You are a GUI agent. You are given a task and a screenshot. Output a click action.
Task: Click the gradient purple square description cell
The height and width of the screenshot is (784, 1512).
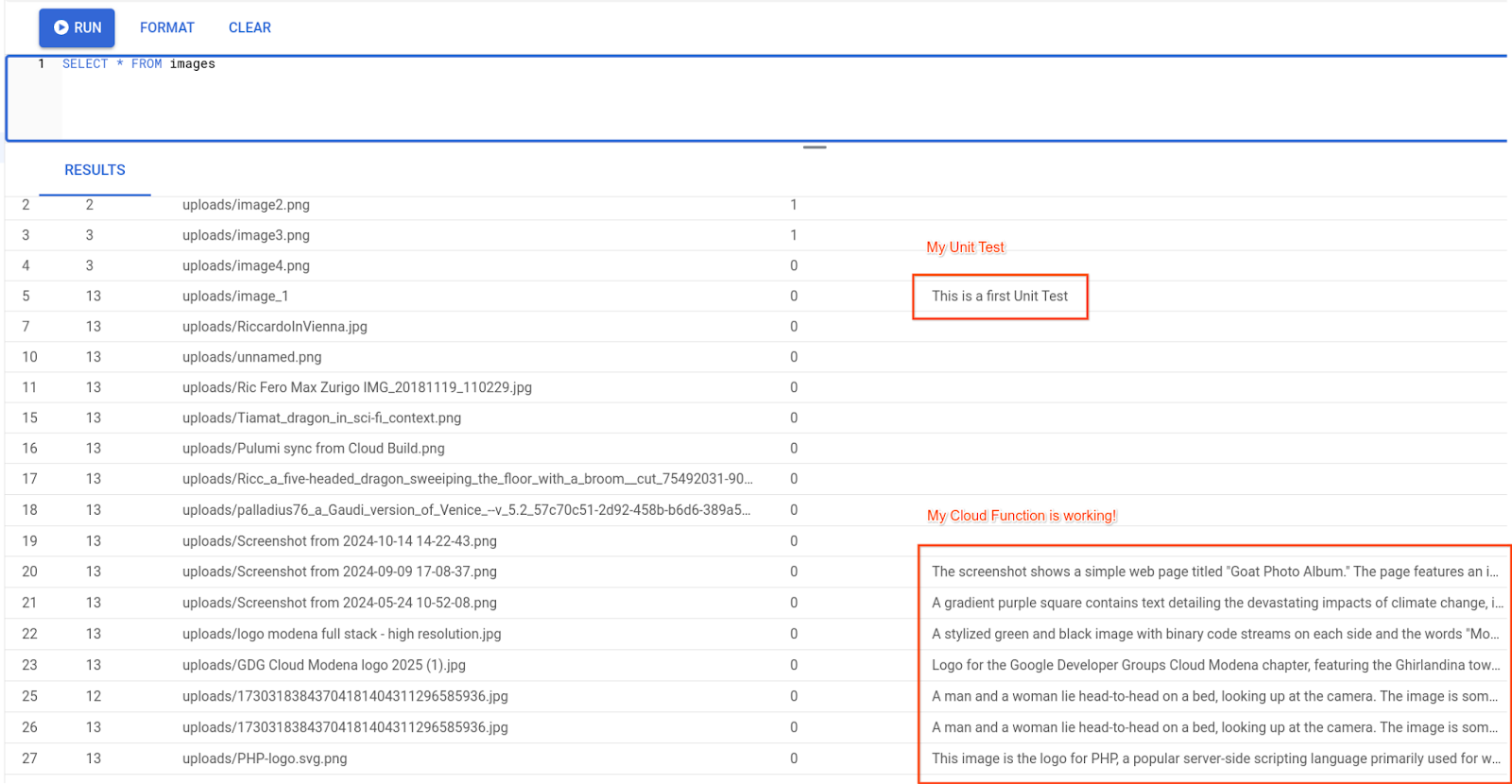click(1214, 603)
